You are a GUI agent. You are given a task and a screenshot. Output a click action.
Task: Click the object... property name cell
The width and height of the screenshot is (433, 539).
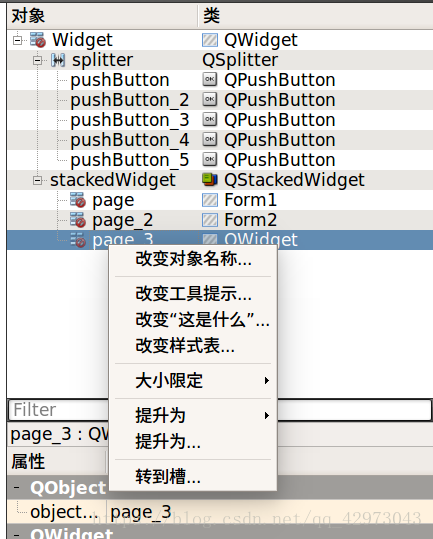coord(64,512)
